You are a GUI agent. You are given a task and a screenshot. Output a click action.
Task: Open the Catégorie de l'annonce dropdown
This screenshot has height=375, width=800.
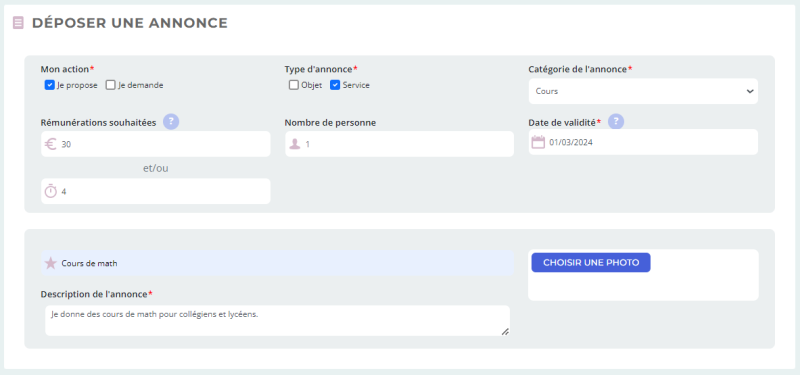click(x=643, y=91)
